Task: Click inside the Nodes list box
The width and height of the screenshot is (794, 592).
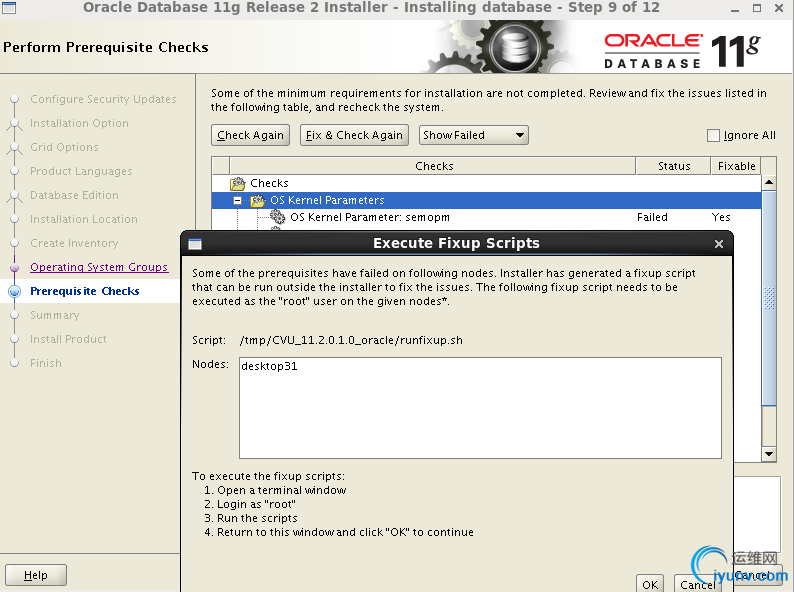Action: click(x=480, y=408)
